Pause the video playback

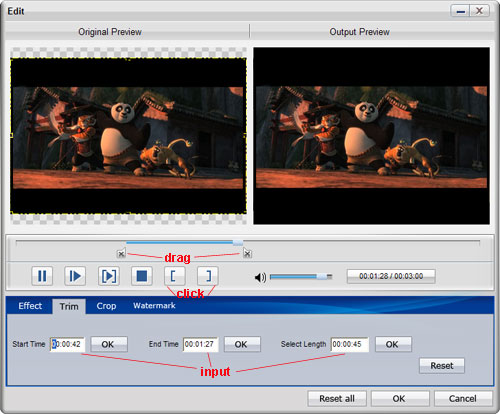42,276
